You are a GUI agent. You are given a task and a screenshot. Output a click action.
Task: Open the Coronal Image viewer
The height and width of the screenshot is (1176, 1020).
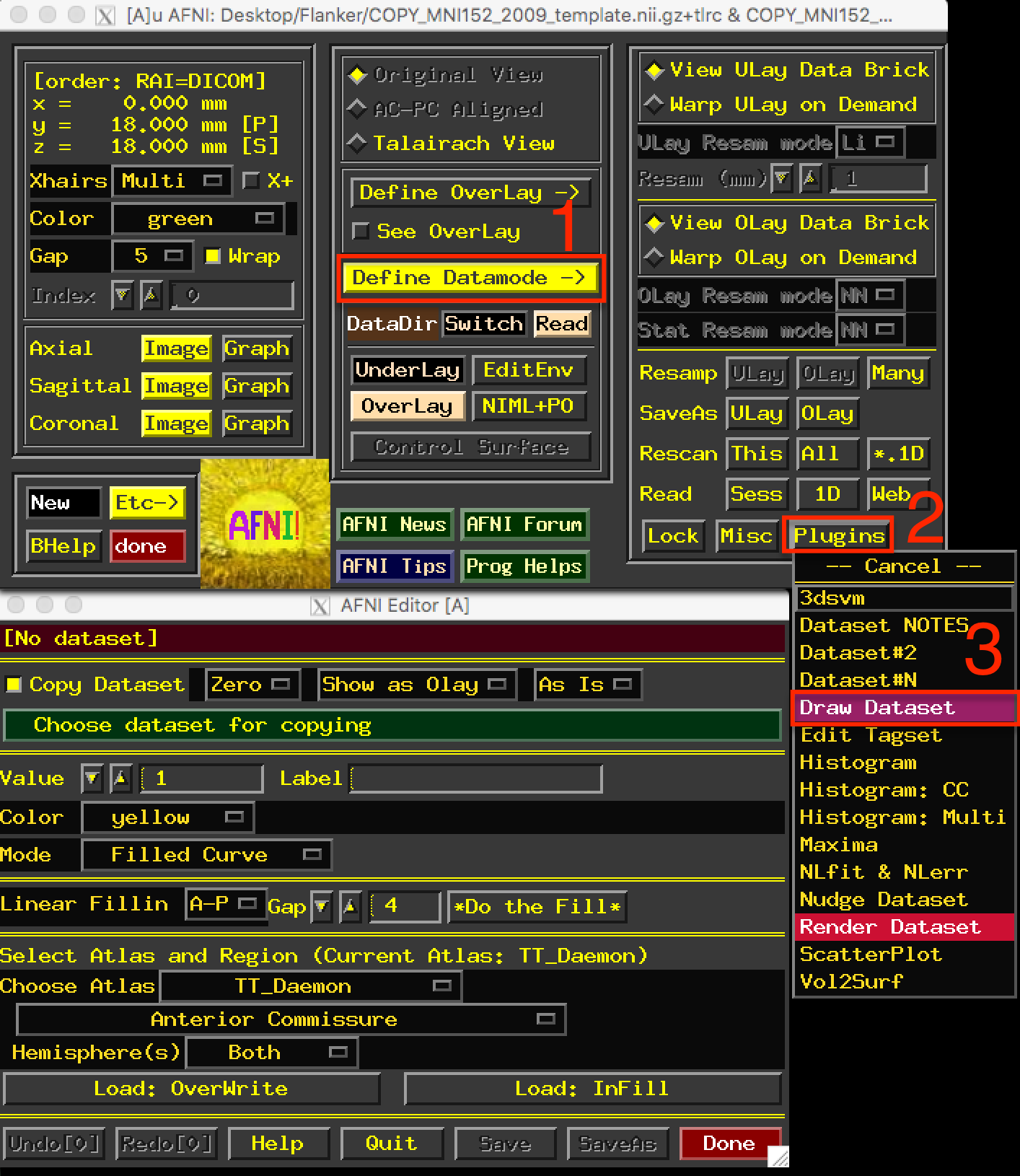click(176, 424)
